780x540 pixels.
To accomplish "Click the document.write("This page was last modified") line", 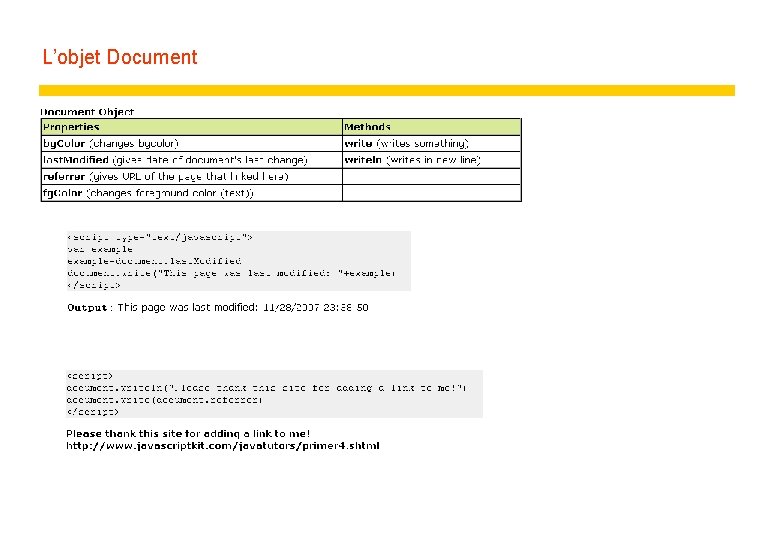I will [231, 273].
